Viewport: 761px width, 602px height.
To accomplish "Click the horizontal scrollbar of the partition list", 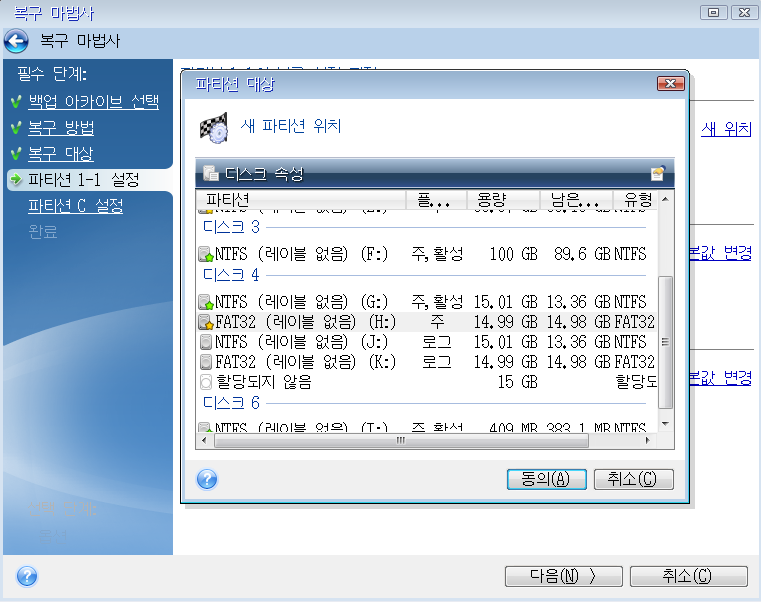I will [400, 441].
